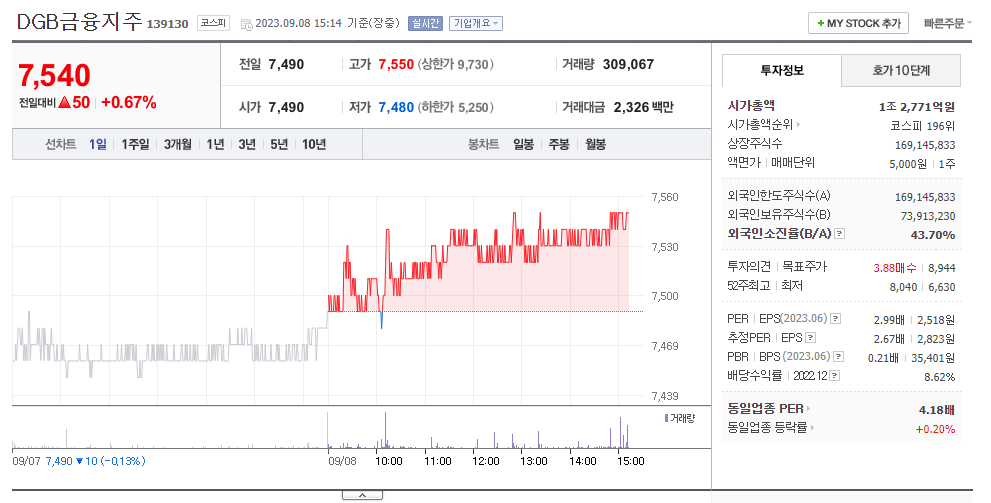The width and height of the screenshot is (991, 503).
Task: Click the 52주최고 value 8,040
Action: tap(903, 287)
